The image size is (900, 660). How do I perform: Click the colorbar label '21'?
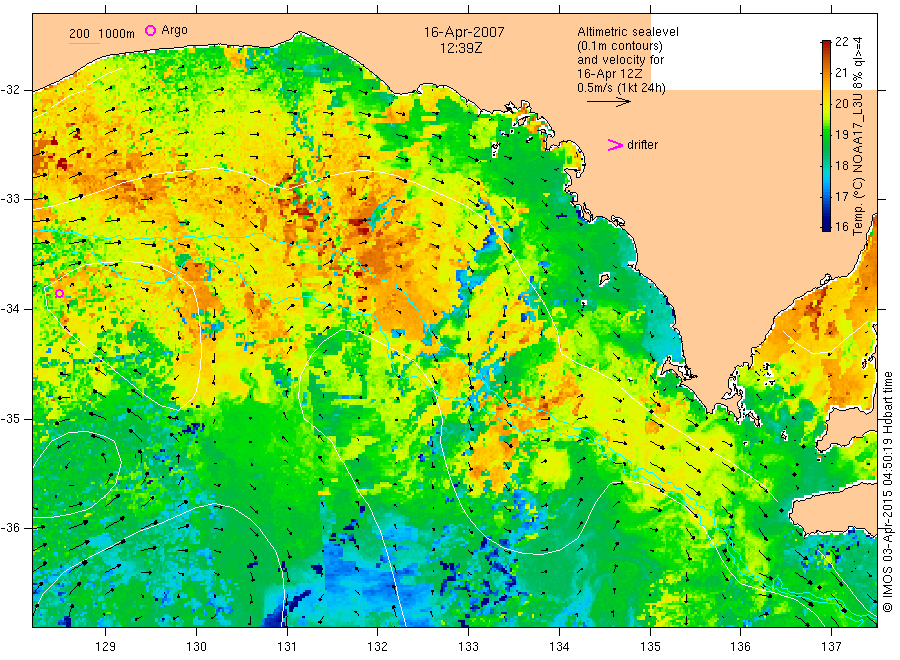(841, 72)
